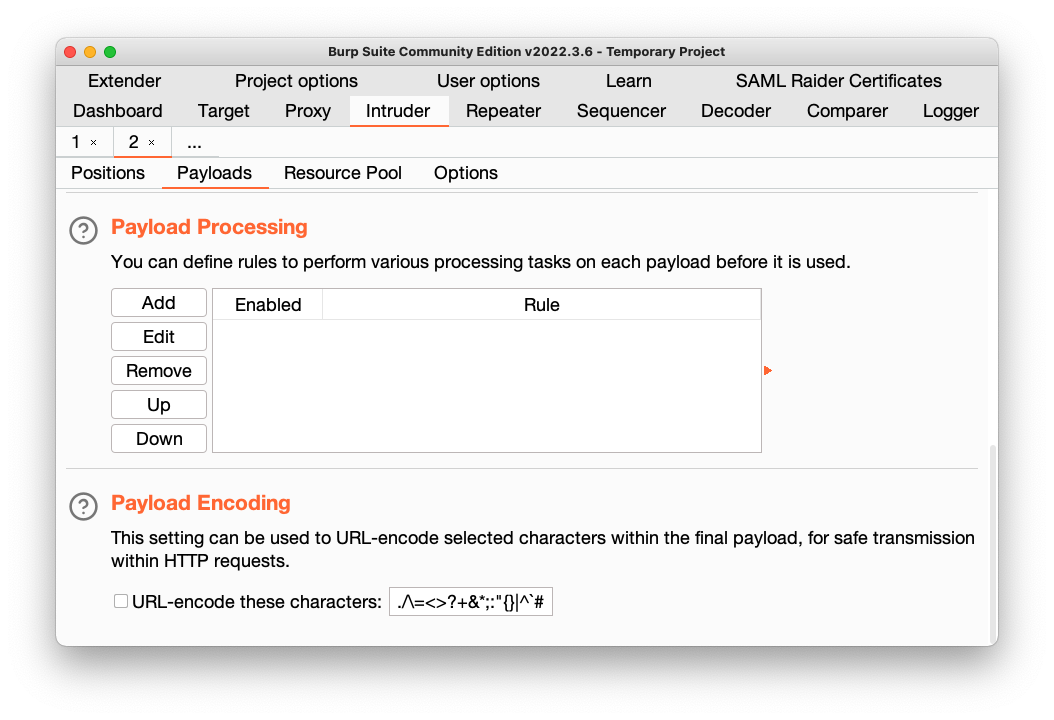Screen dimensions: 1054x720
Task: Add a payload processing rule
Action: point(159,303)
